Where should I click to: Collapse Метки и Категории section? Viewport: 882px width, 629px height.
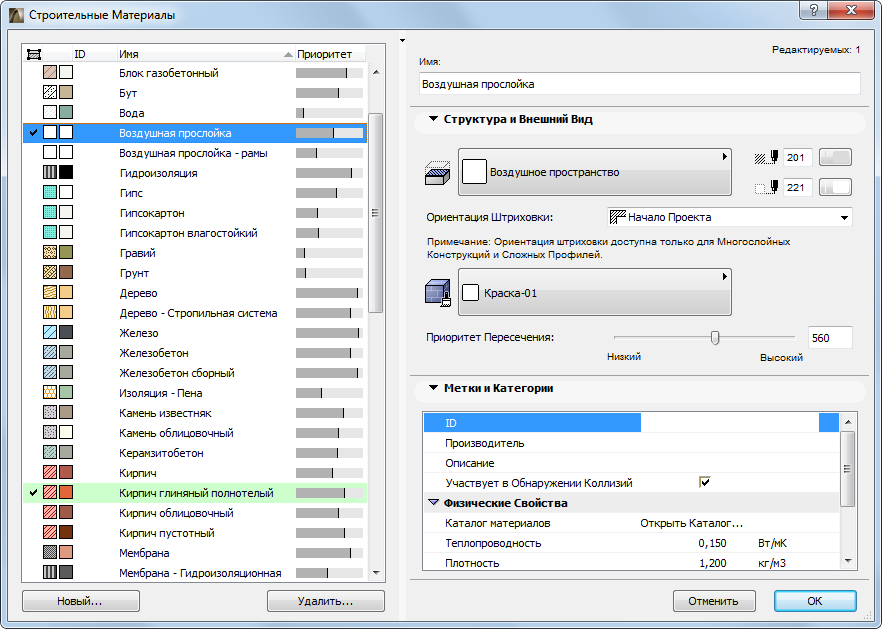click(433, 388)
